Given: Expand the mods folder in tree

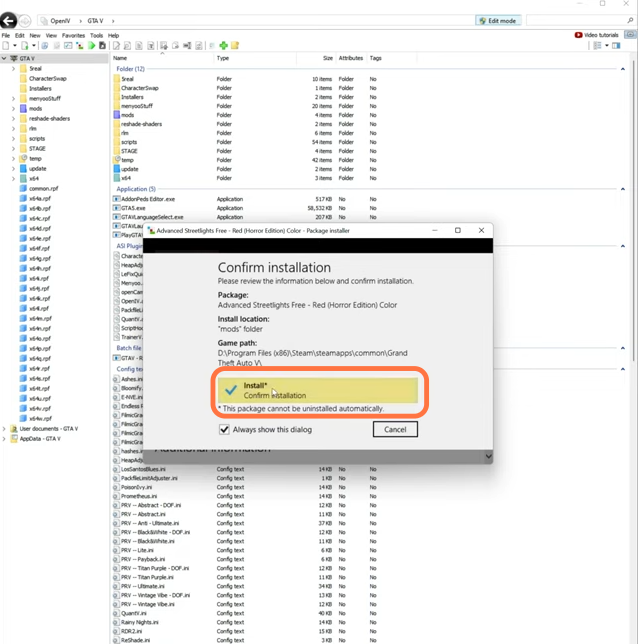Looking at the screenshot, I should [x=13, y=108].
